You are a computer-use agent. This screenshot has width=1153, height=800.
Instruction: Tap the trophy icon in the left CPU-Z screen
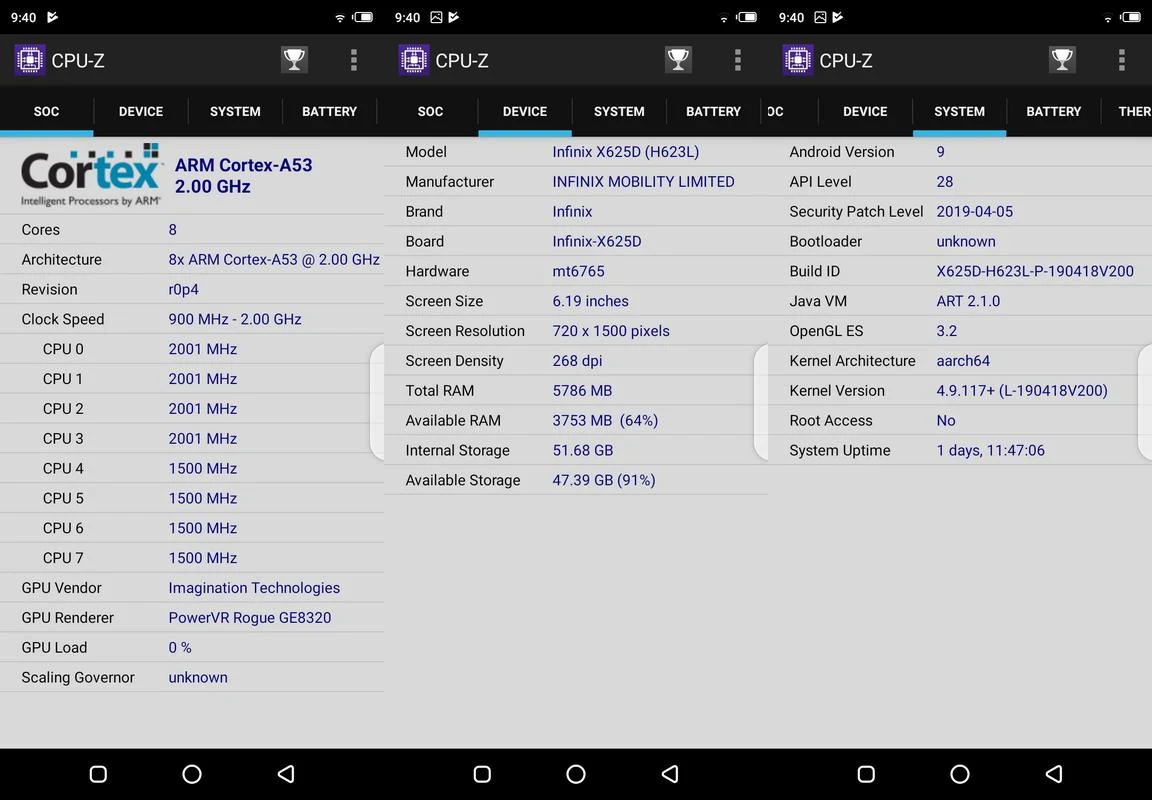point(294,60)
